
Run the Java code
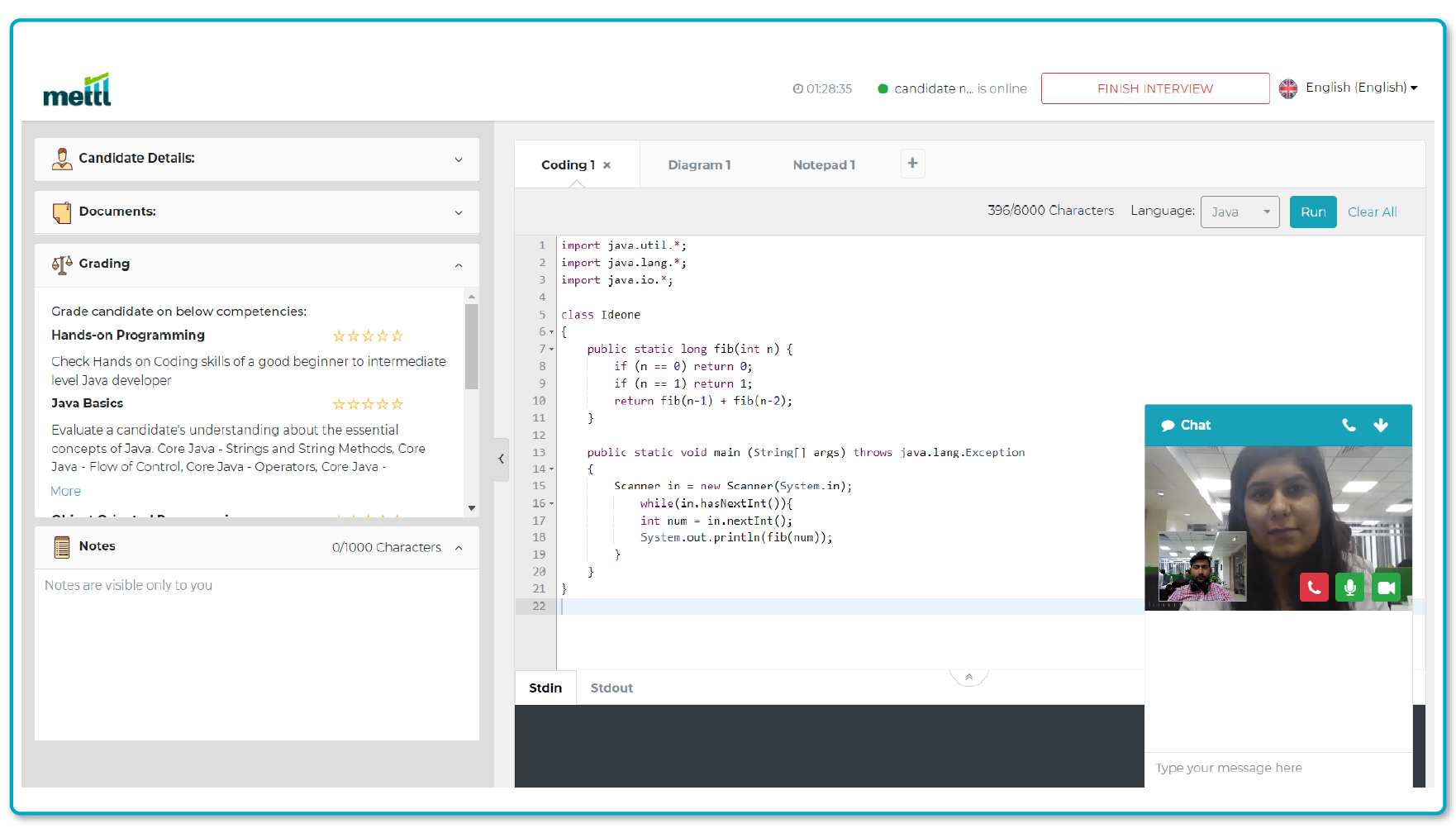(x=1313, y=212)
